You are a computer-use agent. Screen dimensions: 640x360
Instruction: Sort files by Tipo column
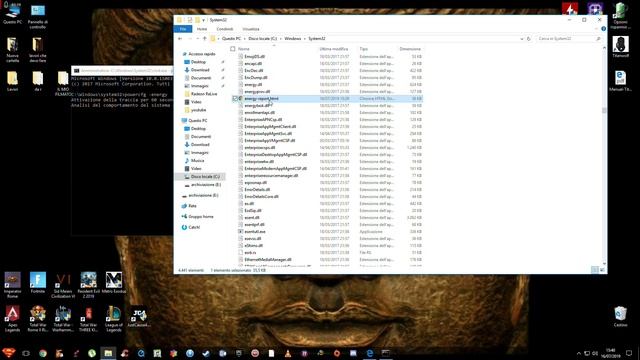point(364,49)
